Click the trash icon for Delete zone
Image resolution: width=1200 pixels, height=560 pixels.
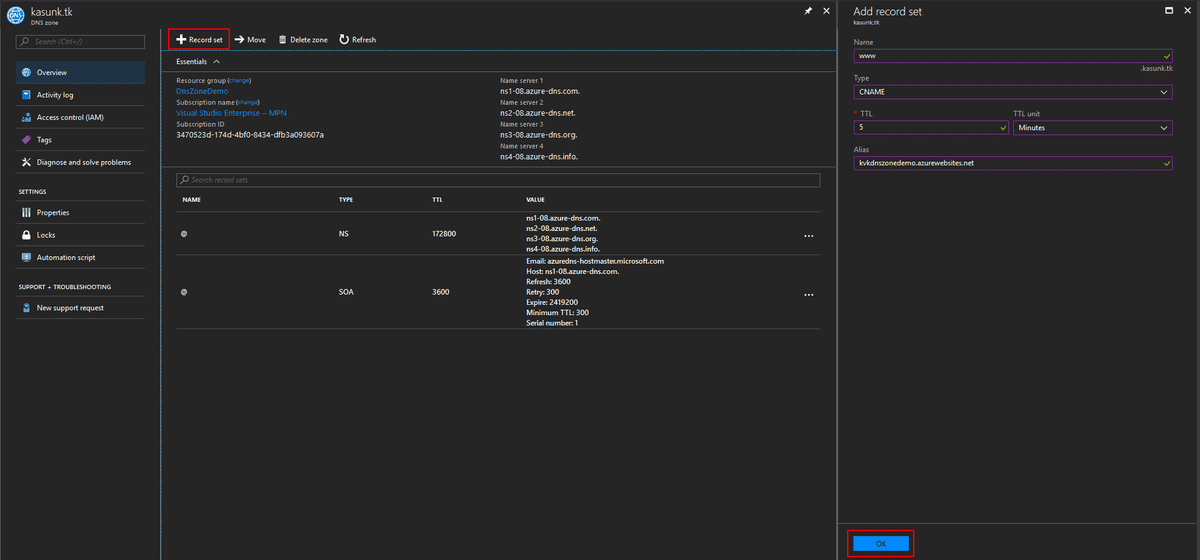point(282,39)
